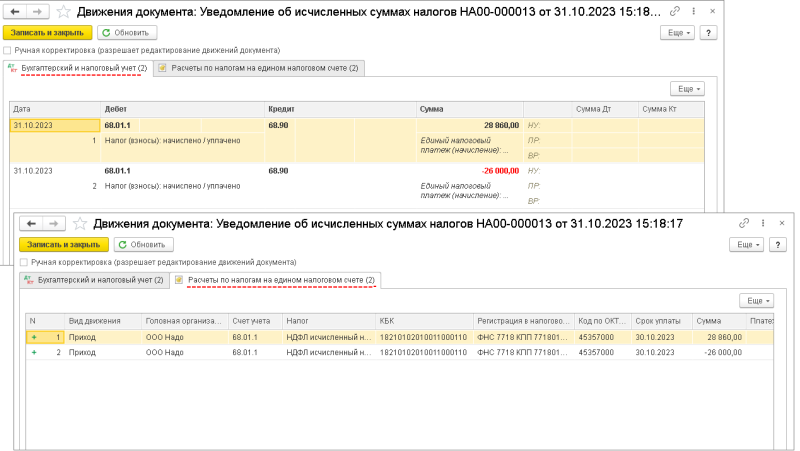Open the kebab menu in the back window title bar
Viewport: 800px width, 451px height.
[x=693, y=11]
